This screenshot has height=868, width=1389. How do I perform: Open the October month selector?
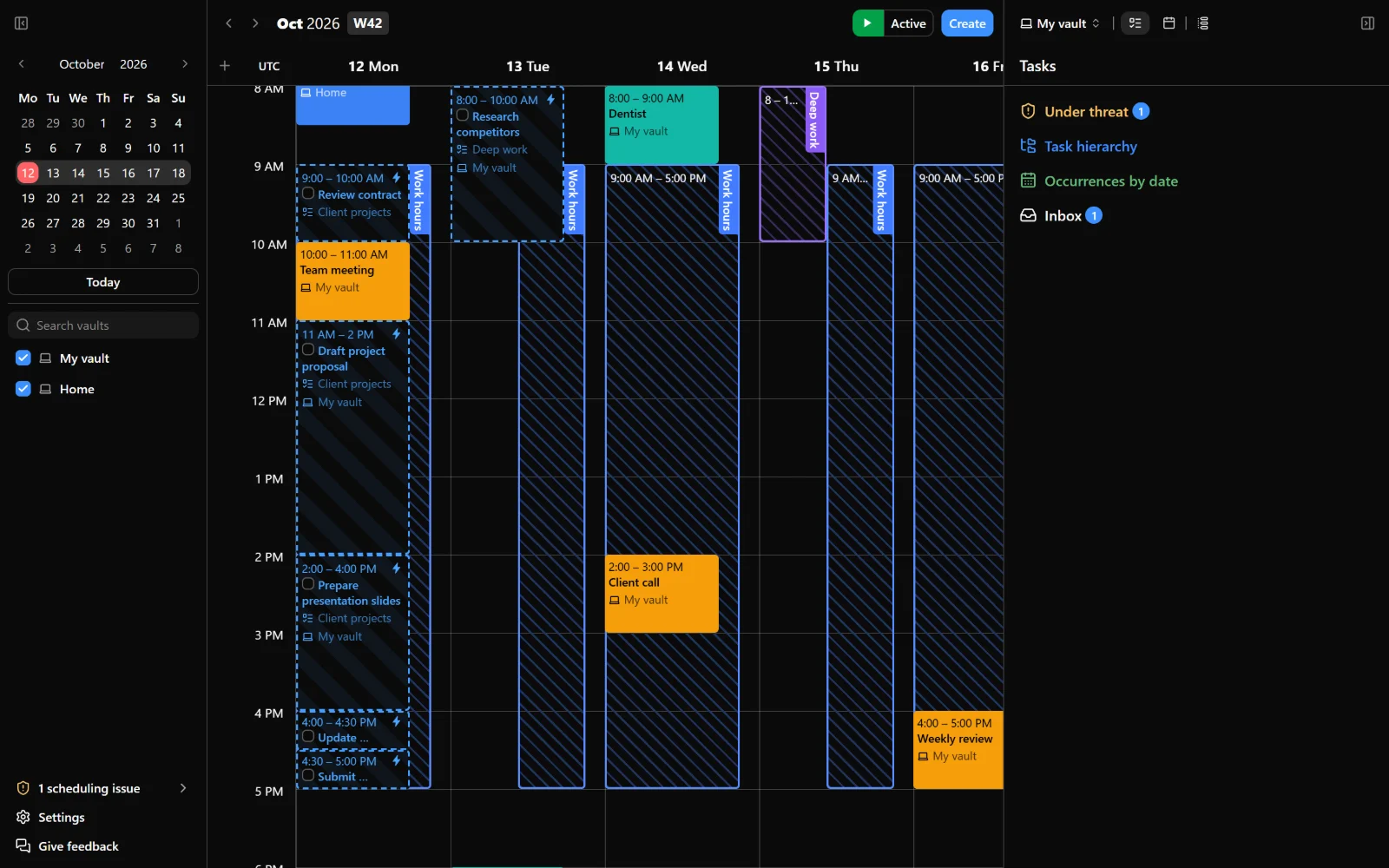(x=82, y=64)
